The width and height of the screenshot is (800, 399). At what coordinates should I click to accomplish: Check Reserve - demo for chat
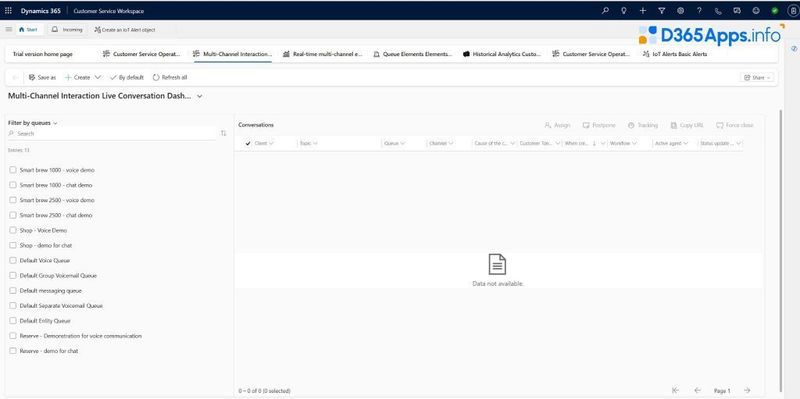coord(13,351)
